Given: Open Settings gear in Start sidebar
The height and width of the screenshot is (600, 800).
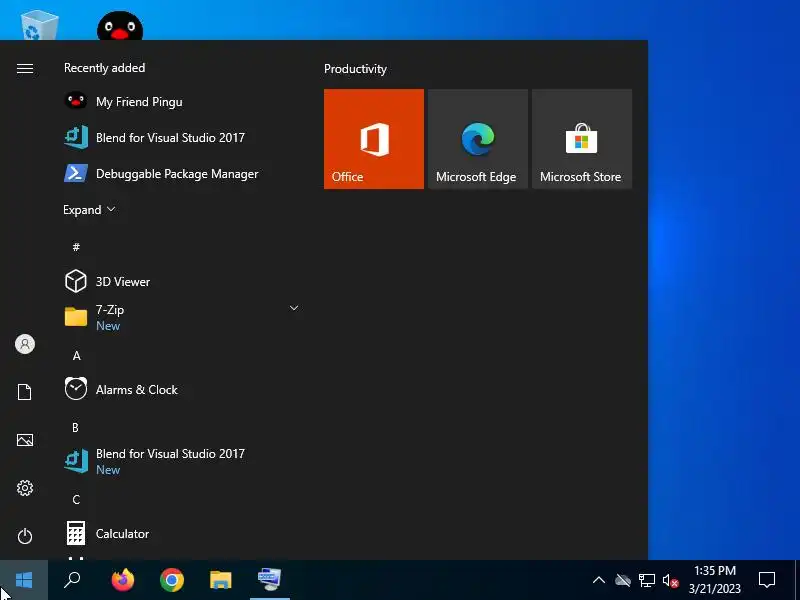Looking at the screenshot, I should click(x=24, y=488).
